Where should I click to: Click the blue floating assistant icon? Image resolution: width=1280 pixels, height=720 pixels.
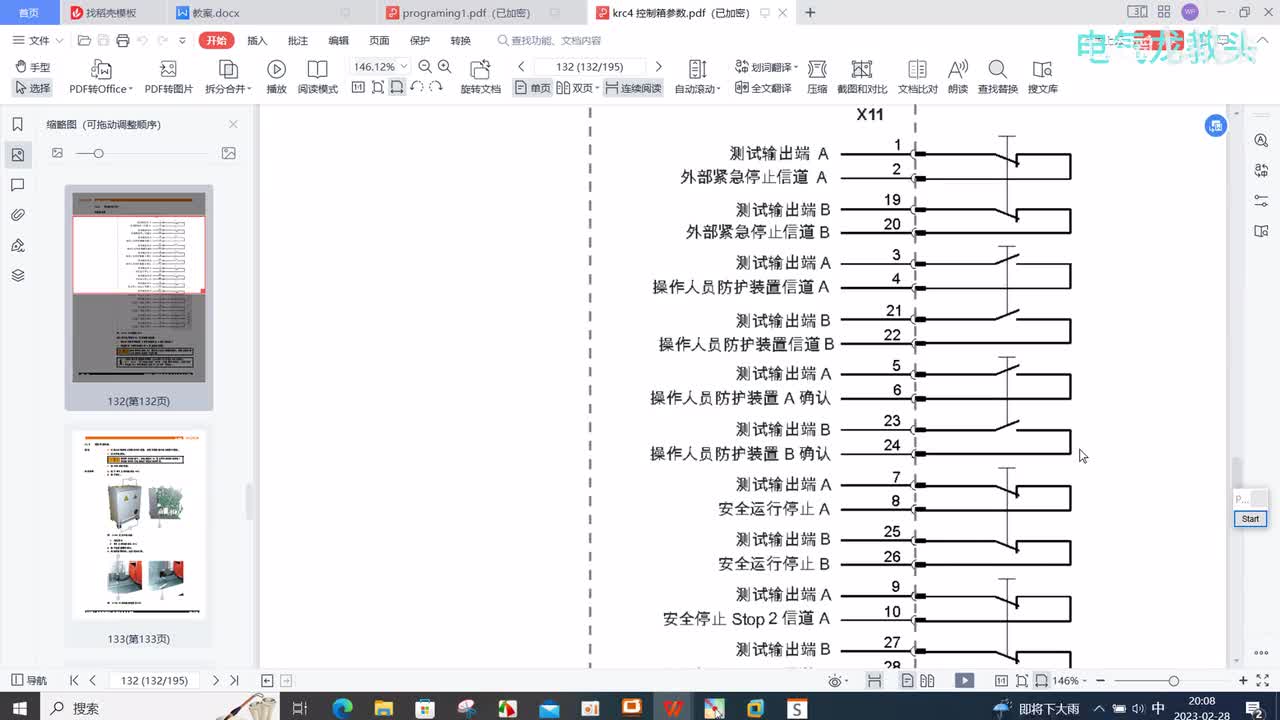[1215, 126]
